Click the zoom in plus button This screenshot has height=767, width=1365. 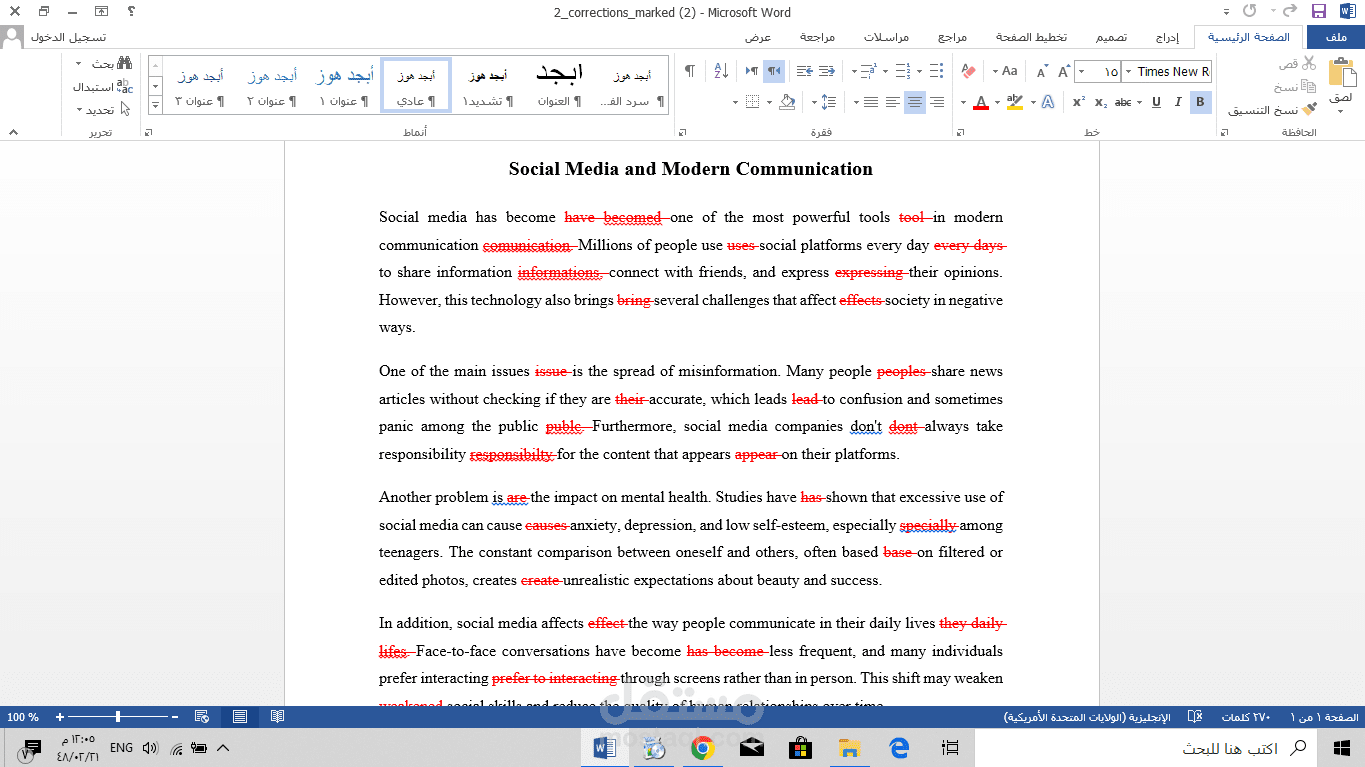coord(60,717)
